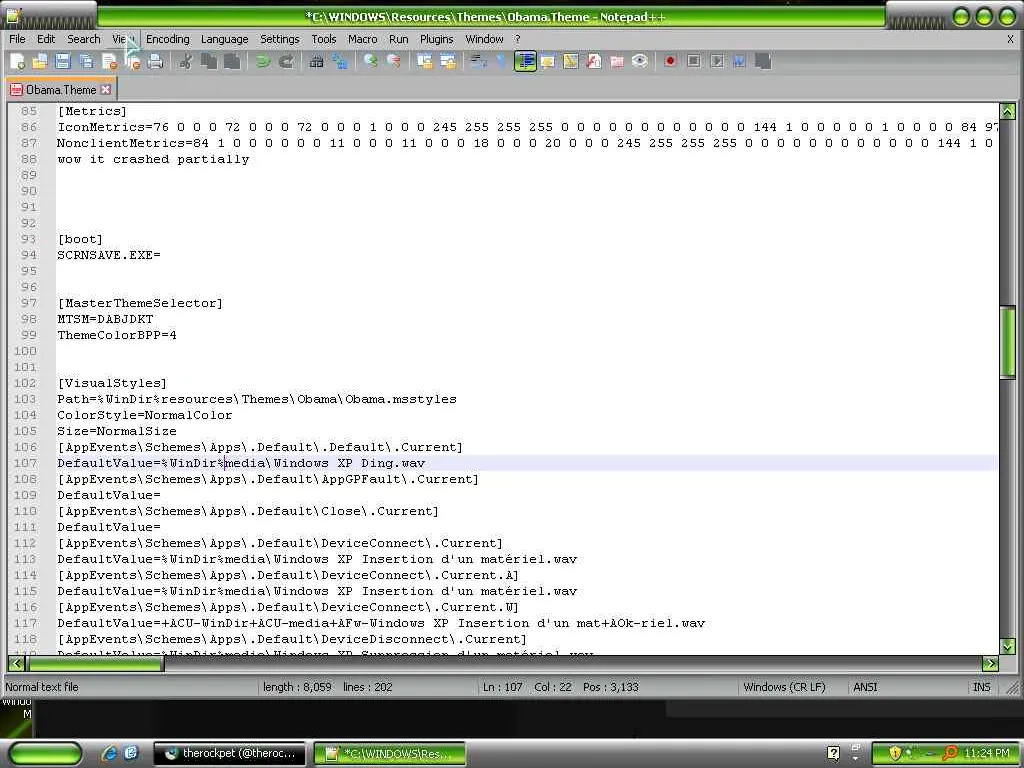
Task: Click the X at menu bar's right end
Action: pos(1010,39)
